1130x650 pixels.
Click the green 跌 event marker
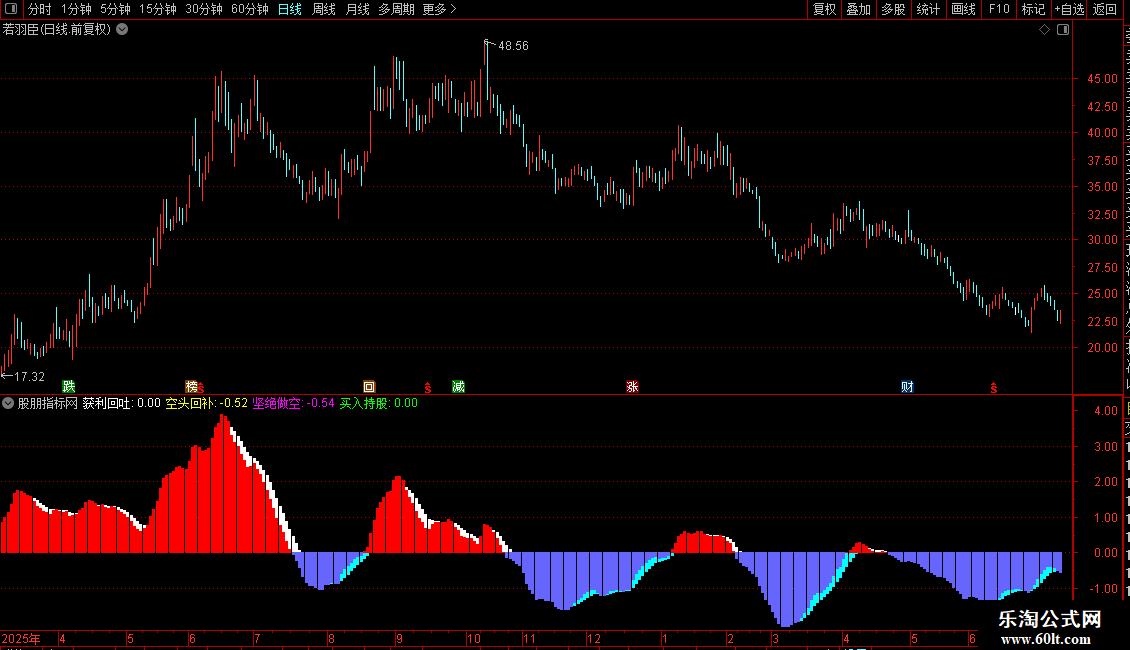coord(68,386)
